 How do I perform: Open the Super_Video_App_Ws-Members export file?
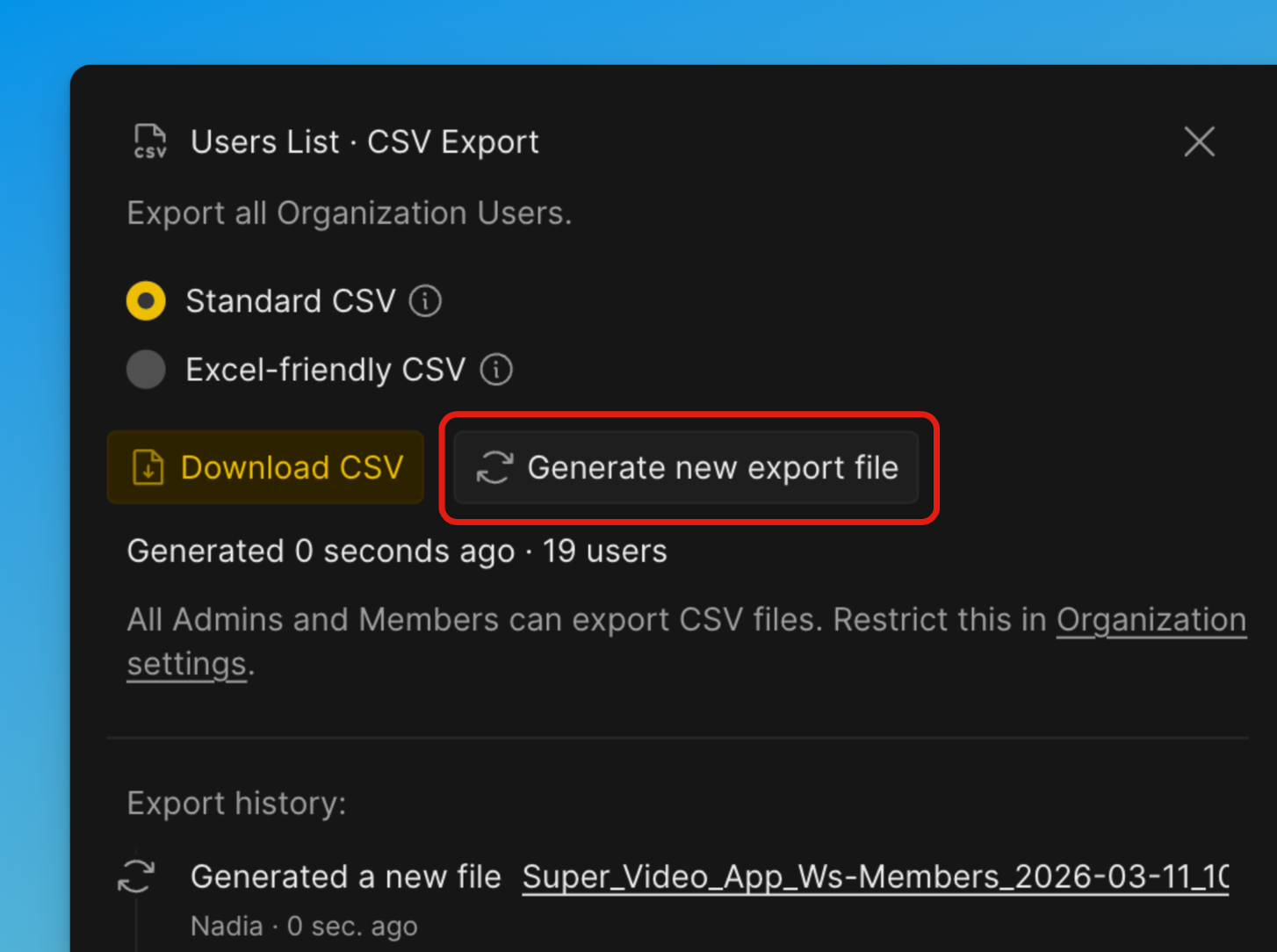click(876, 876)
